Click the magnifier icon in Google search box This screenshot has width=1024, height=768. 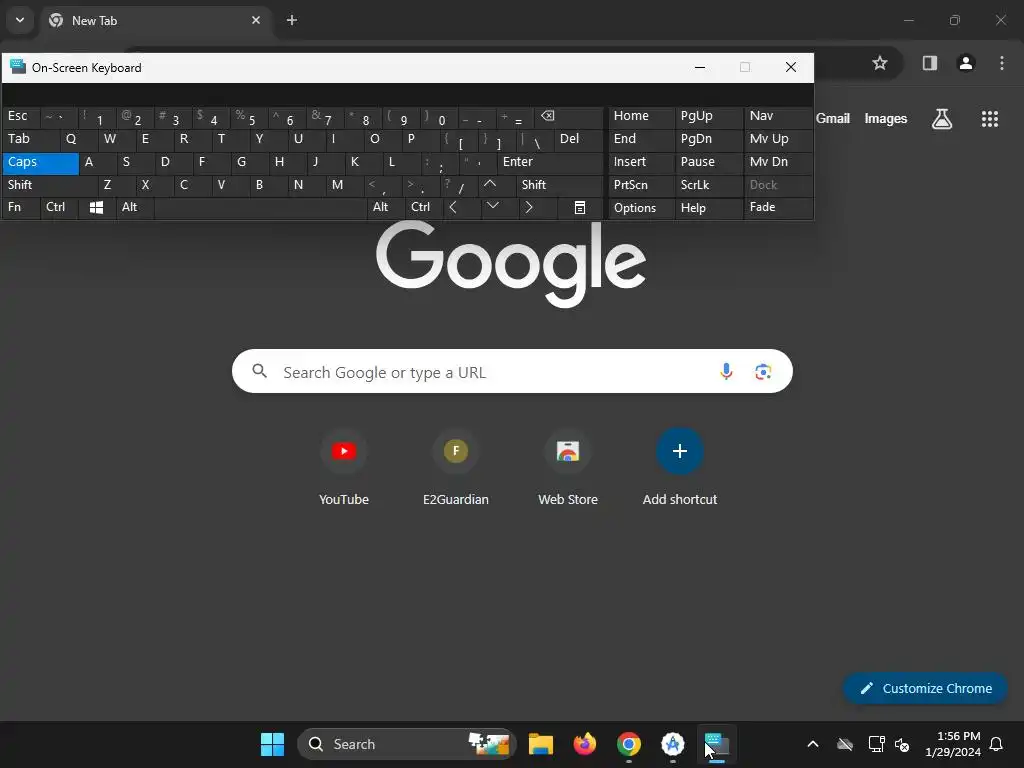tap(259, 371)
